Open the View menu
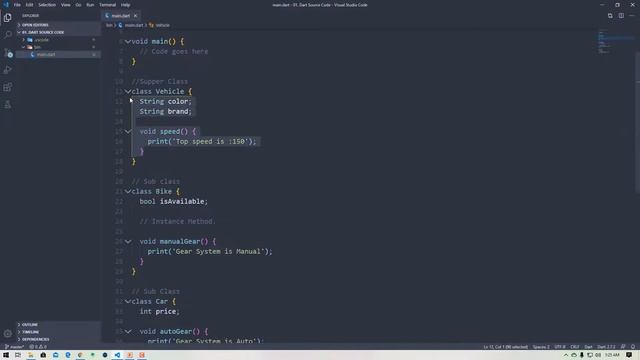640x360 pixels. (66, 5)
